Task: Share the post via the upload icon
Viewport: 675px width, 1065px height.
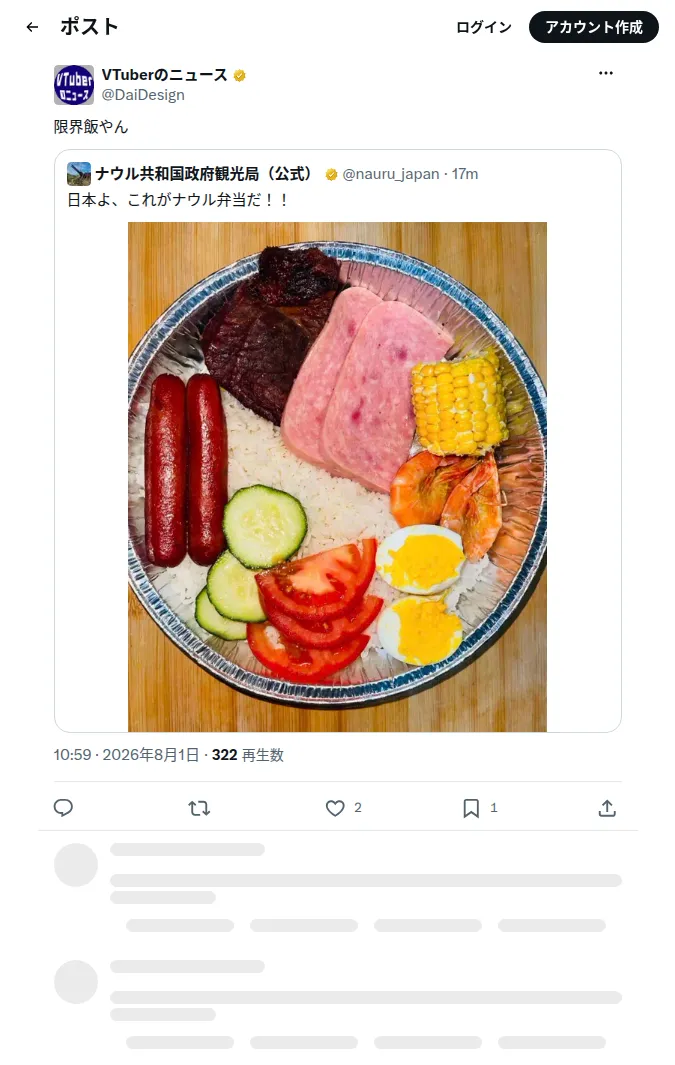Action: (607, 808)
